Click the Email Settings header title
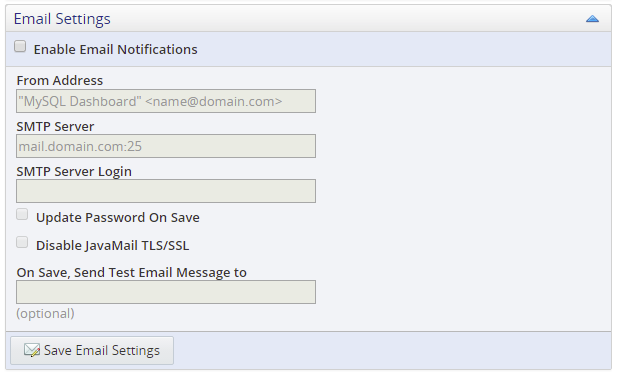The image size is (617, 374). (x=62, y=19)
